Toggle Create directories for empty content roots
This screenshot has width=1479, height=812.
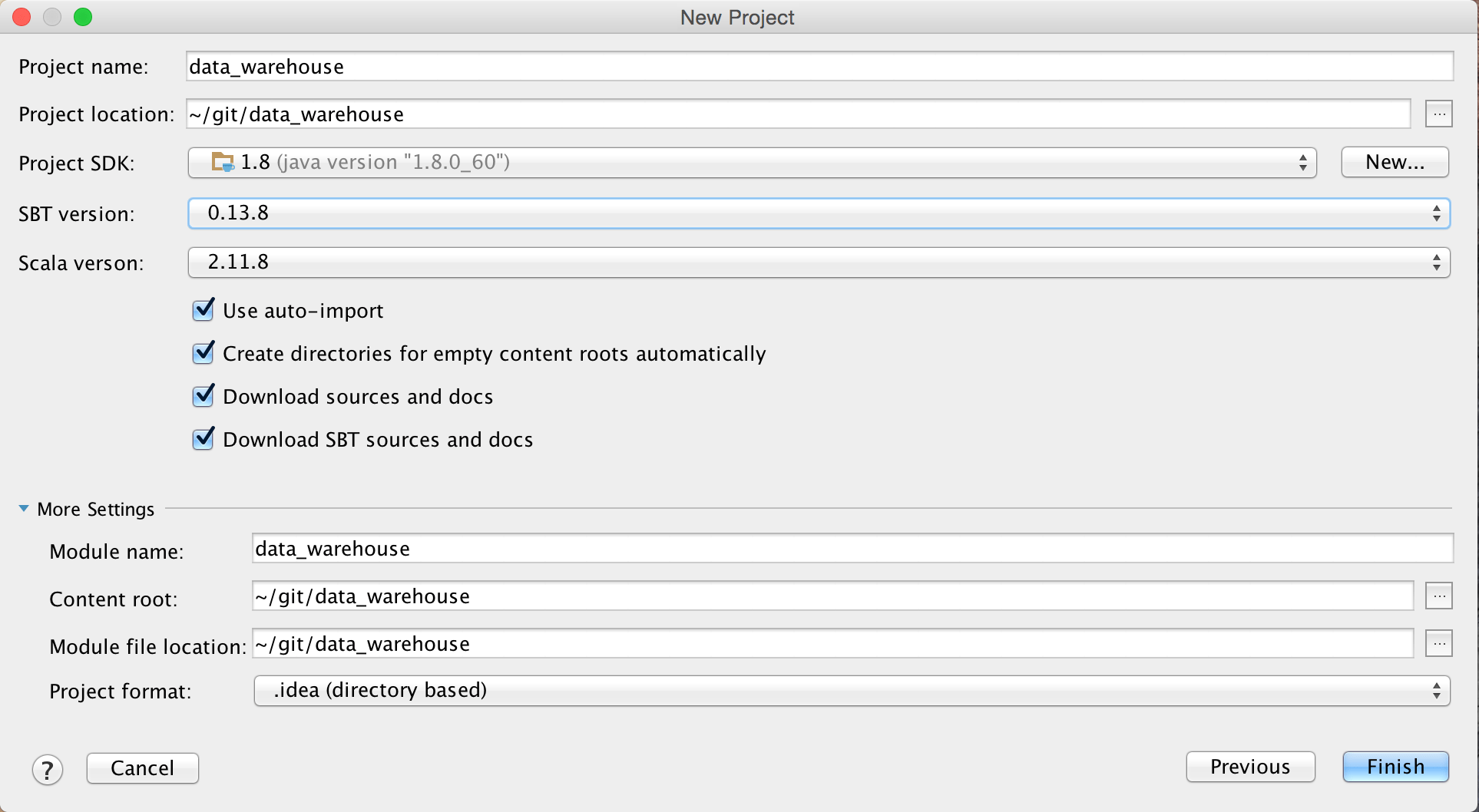[203, 353]
